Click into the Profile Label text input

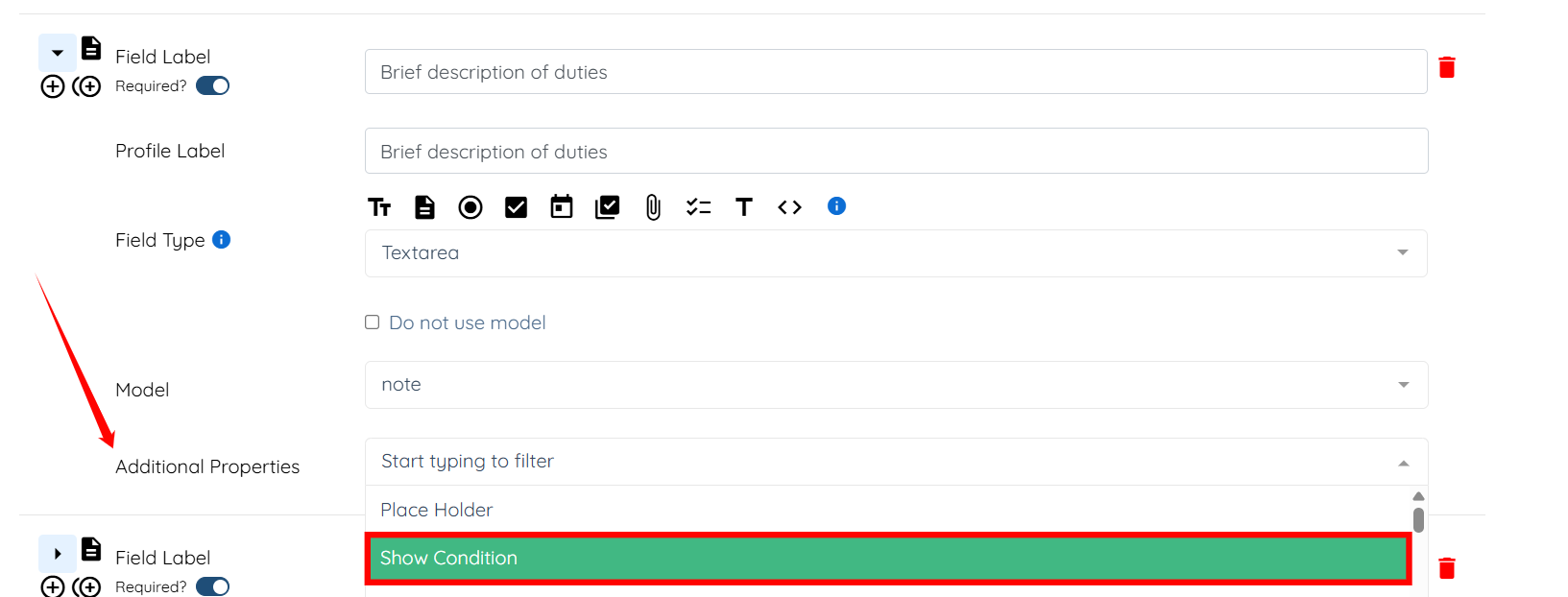[895, 152]
